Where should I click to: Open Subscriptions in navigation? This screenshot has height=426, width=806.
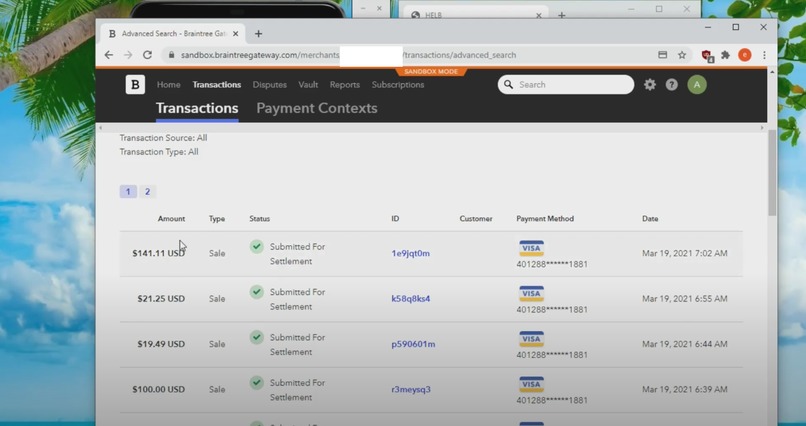coord(398,85)
